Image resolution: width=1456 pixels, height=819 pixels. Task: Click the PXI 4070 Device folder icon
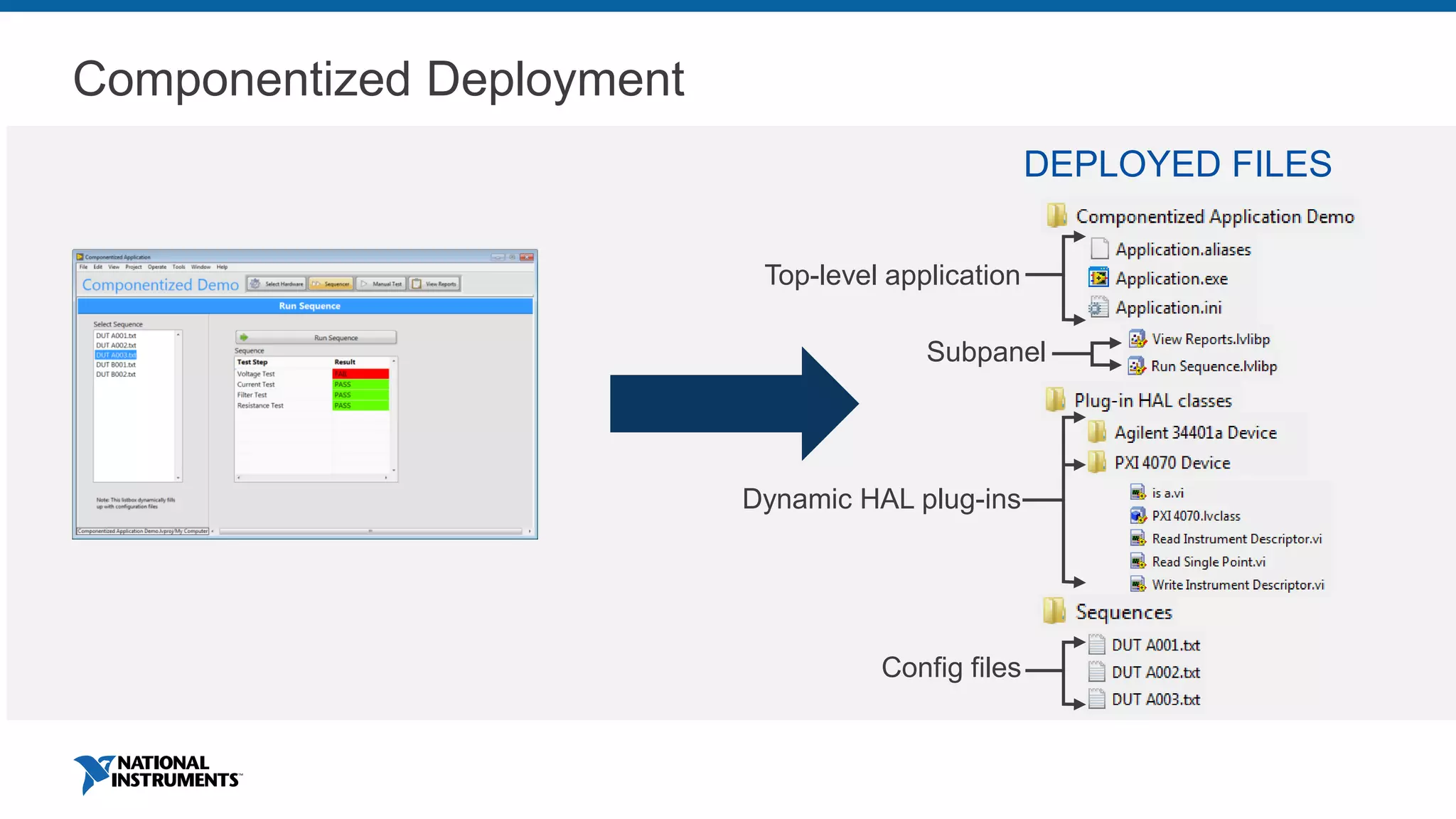pos(1097,462)
